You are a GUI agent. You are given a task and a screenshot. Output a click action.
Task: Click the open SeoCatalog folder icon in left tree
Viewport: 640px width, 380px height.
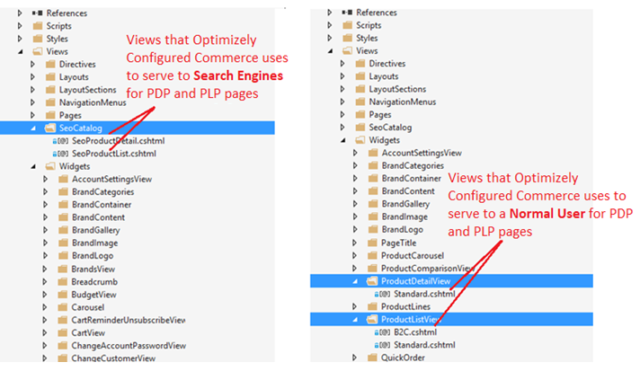pos(50,128)
